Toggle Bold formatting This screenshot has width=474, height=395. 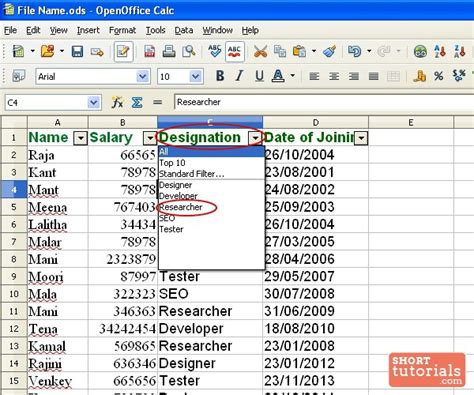[220, 76]
